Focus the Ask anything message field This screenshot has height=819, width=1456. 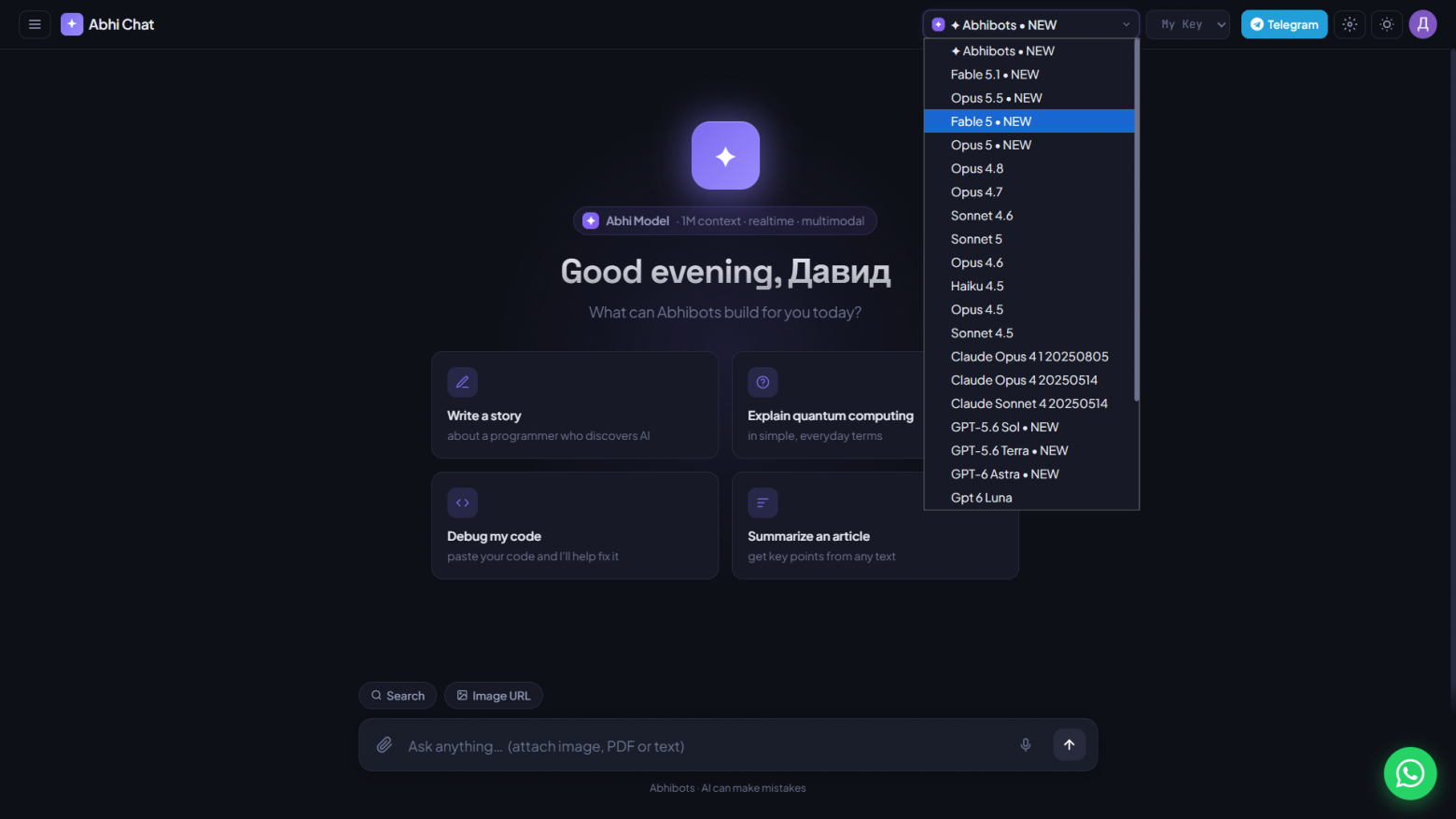tap(705, 745)
